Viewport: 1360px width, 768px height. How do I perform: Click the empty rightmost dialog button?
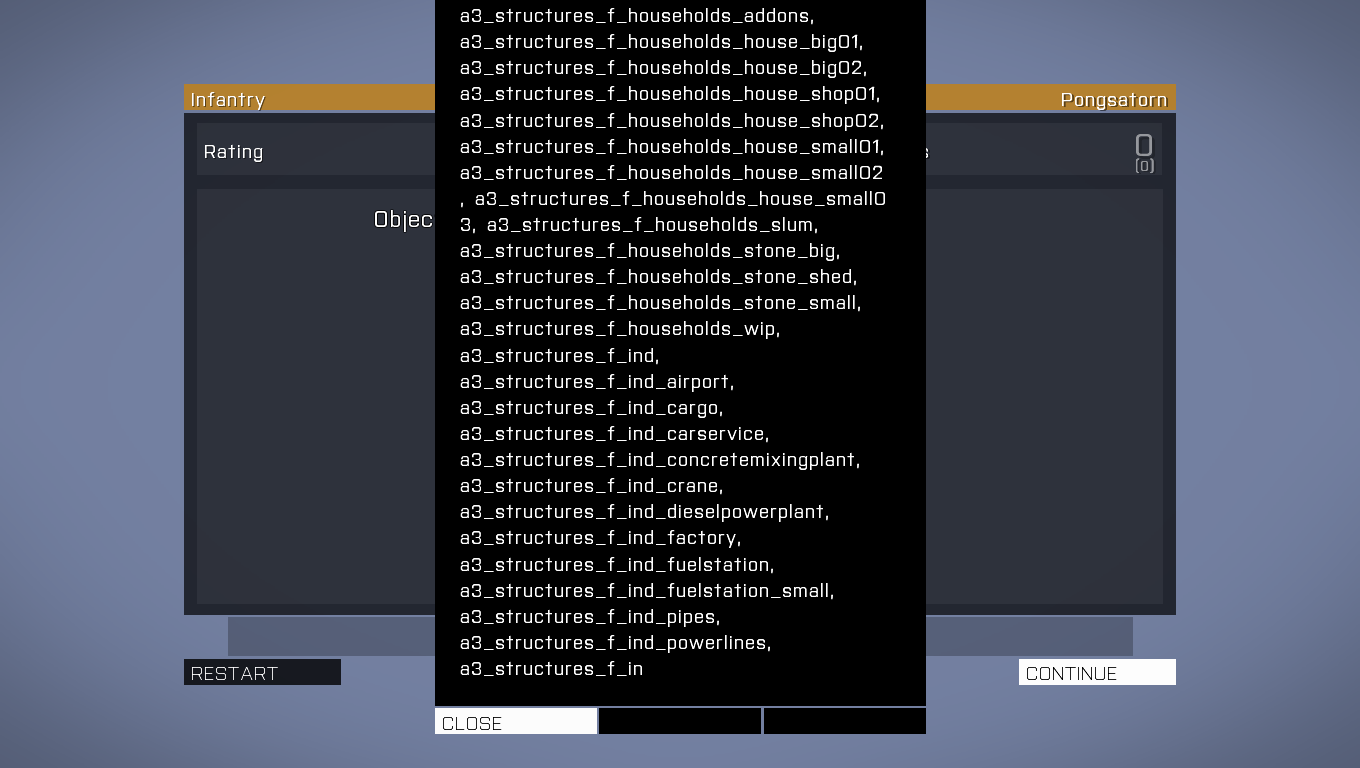[x=844, y=722]
